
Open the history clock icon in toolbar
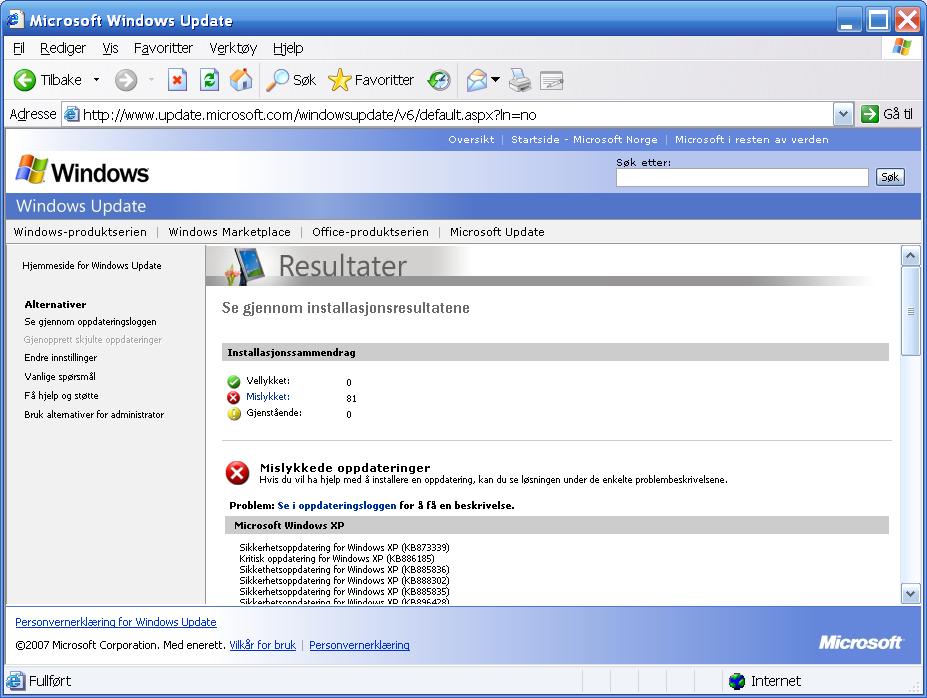click(439, 80)
